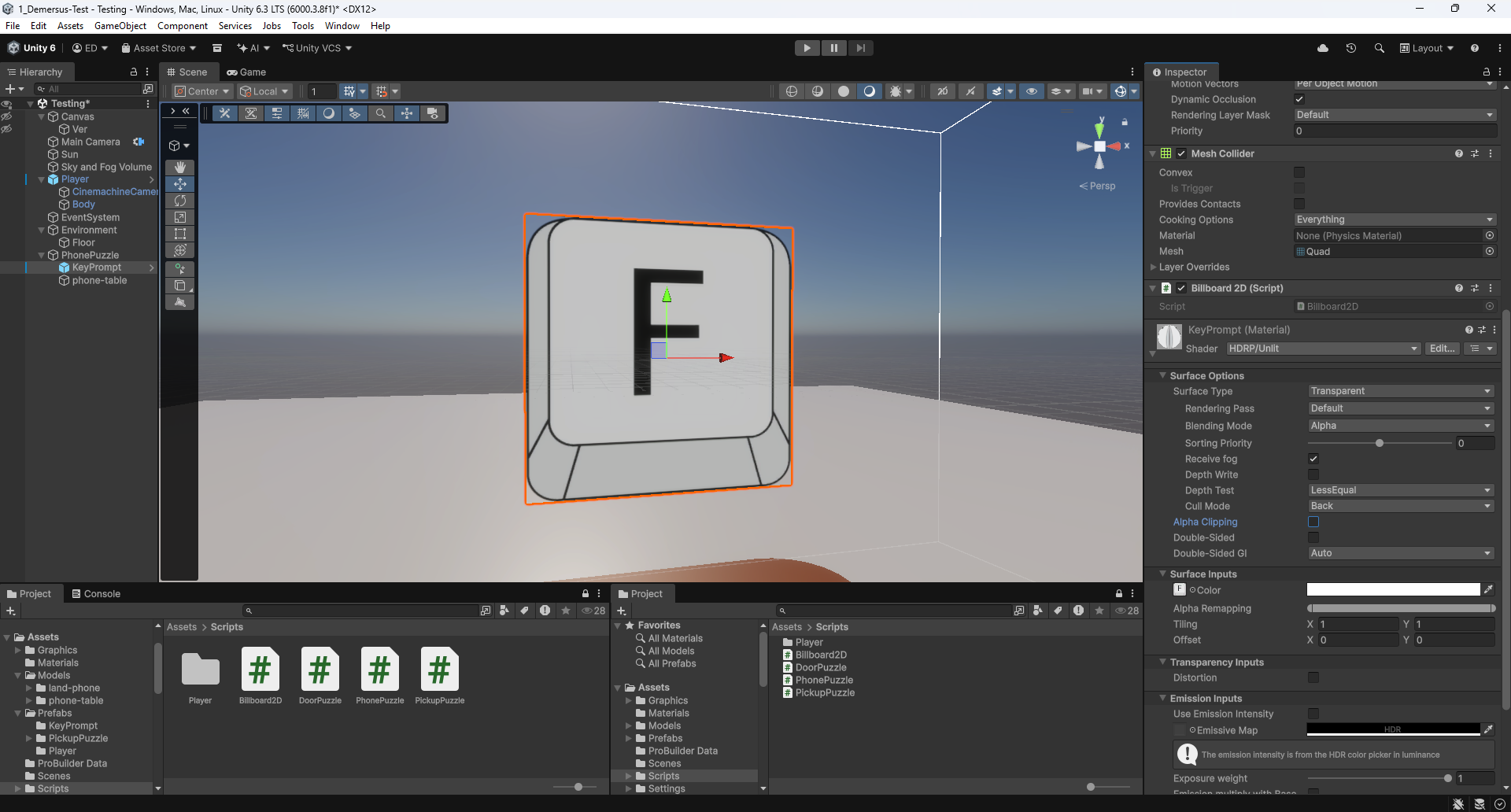1511x812 pixels.
Task: Click the Color eyedropper picker icon
Action: (x=1488, y=589)
